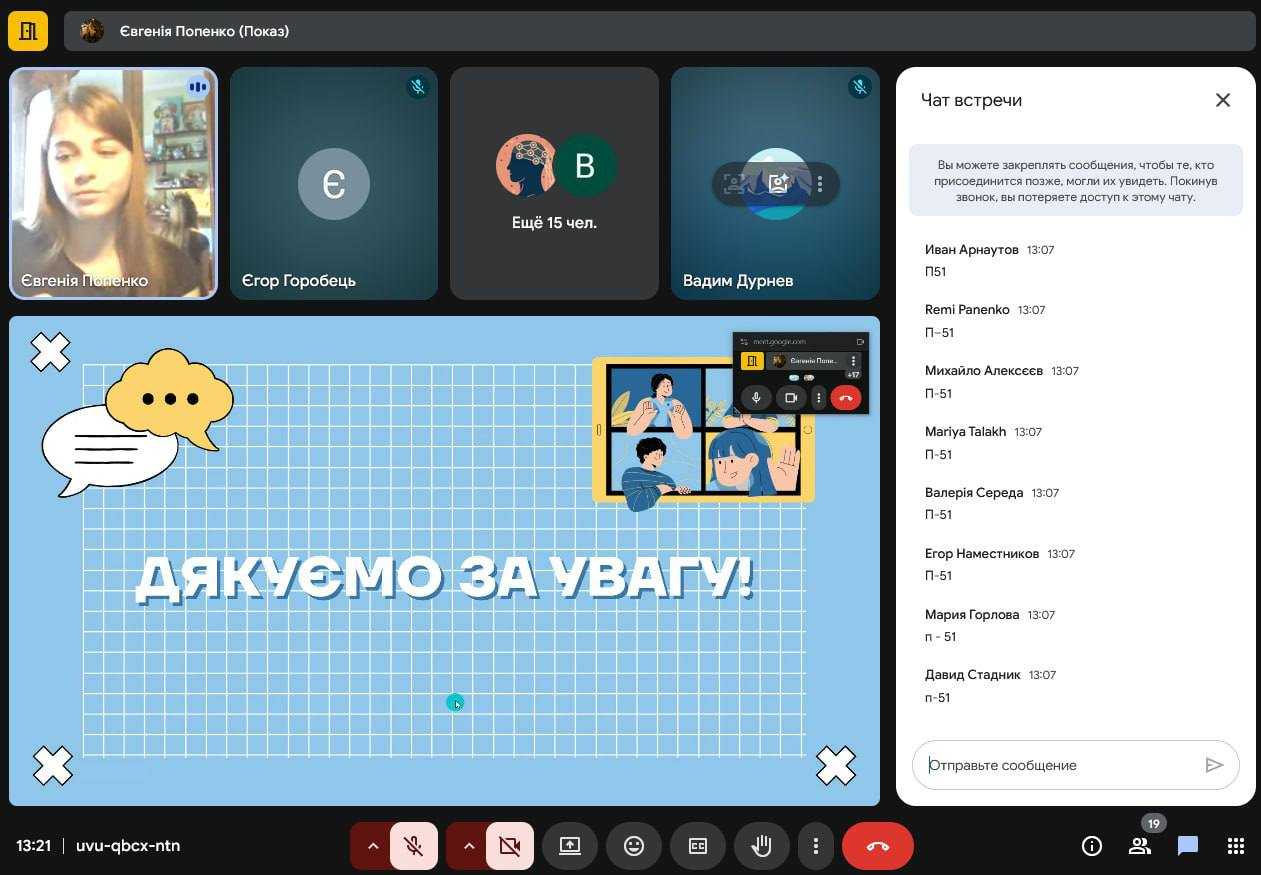
Task: Click the "Отправьте сообщение" message field
Action: coord(1060,765)
